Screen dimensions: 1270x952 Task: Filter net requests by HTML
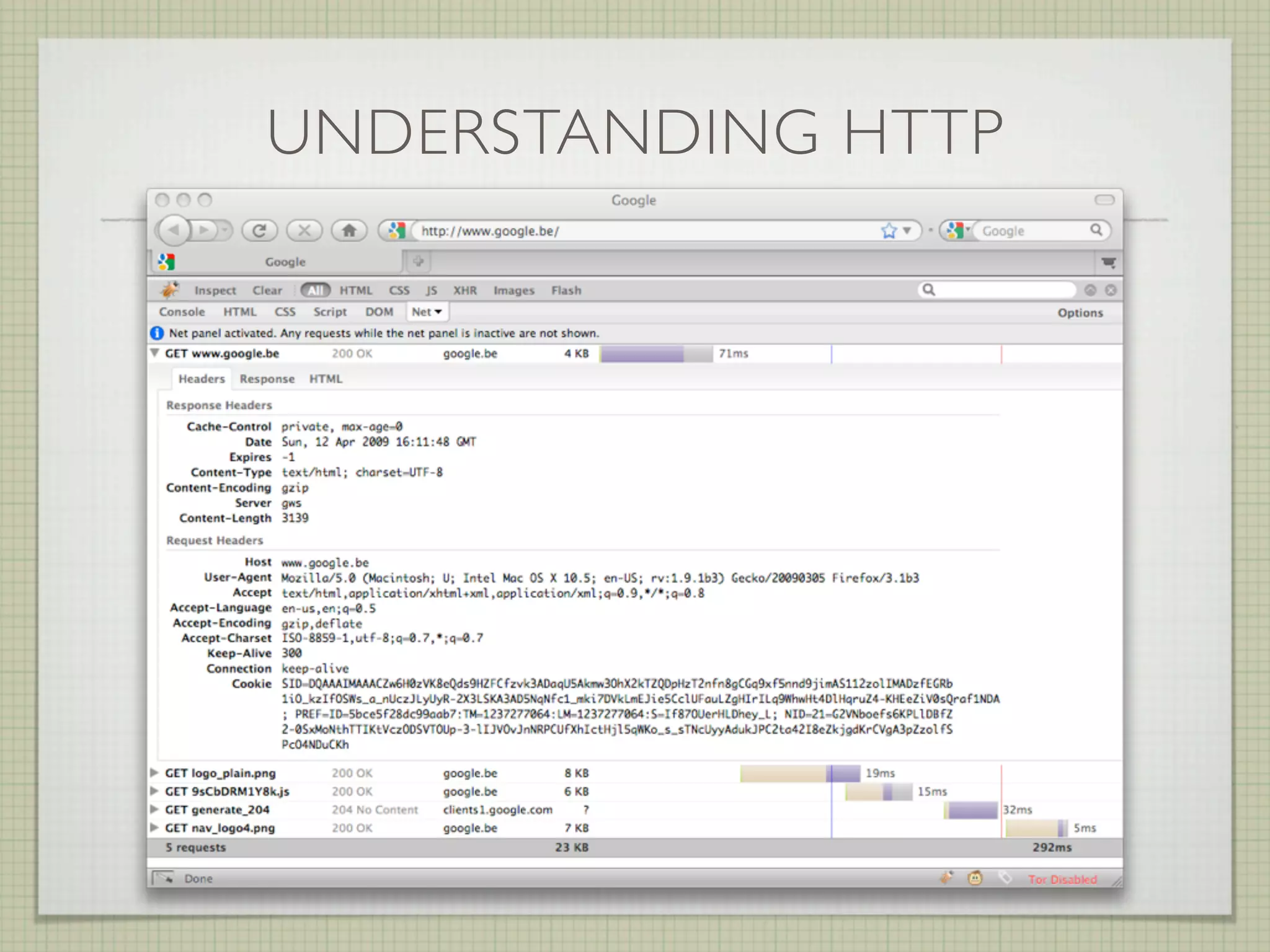[x=356, y=290]
